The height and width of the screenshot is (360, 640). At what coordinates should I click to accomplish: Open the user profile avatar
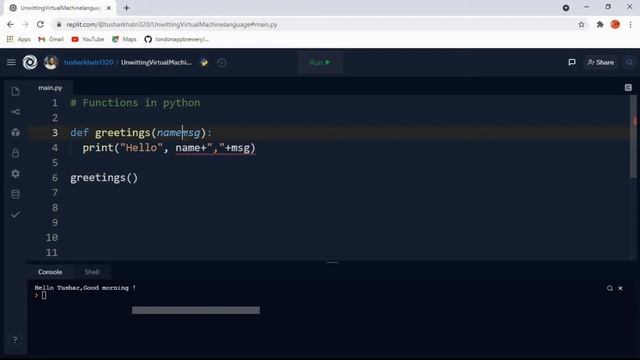(x=51, y=62)
